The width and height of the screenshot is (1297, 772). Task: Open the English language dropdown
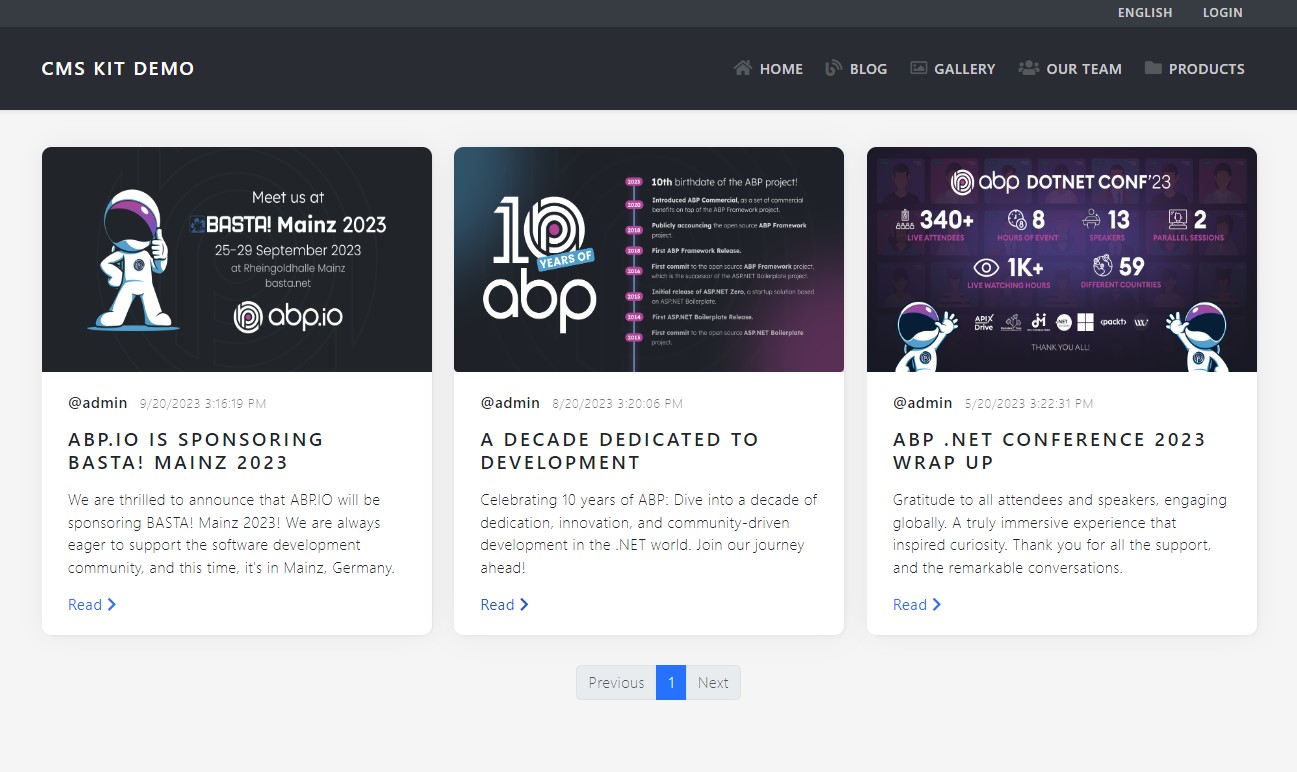pyautogui.click(x=1144, y=13)
